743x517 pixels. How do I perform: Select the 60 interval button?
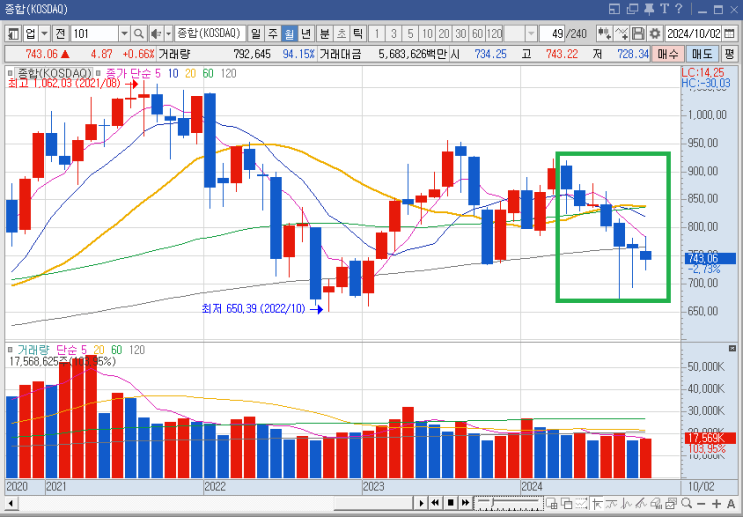point(478,34)
